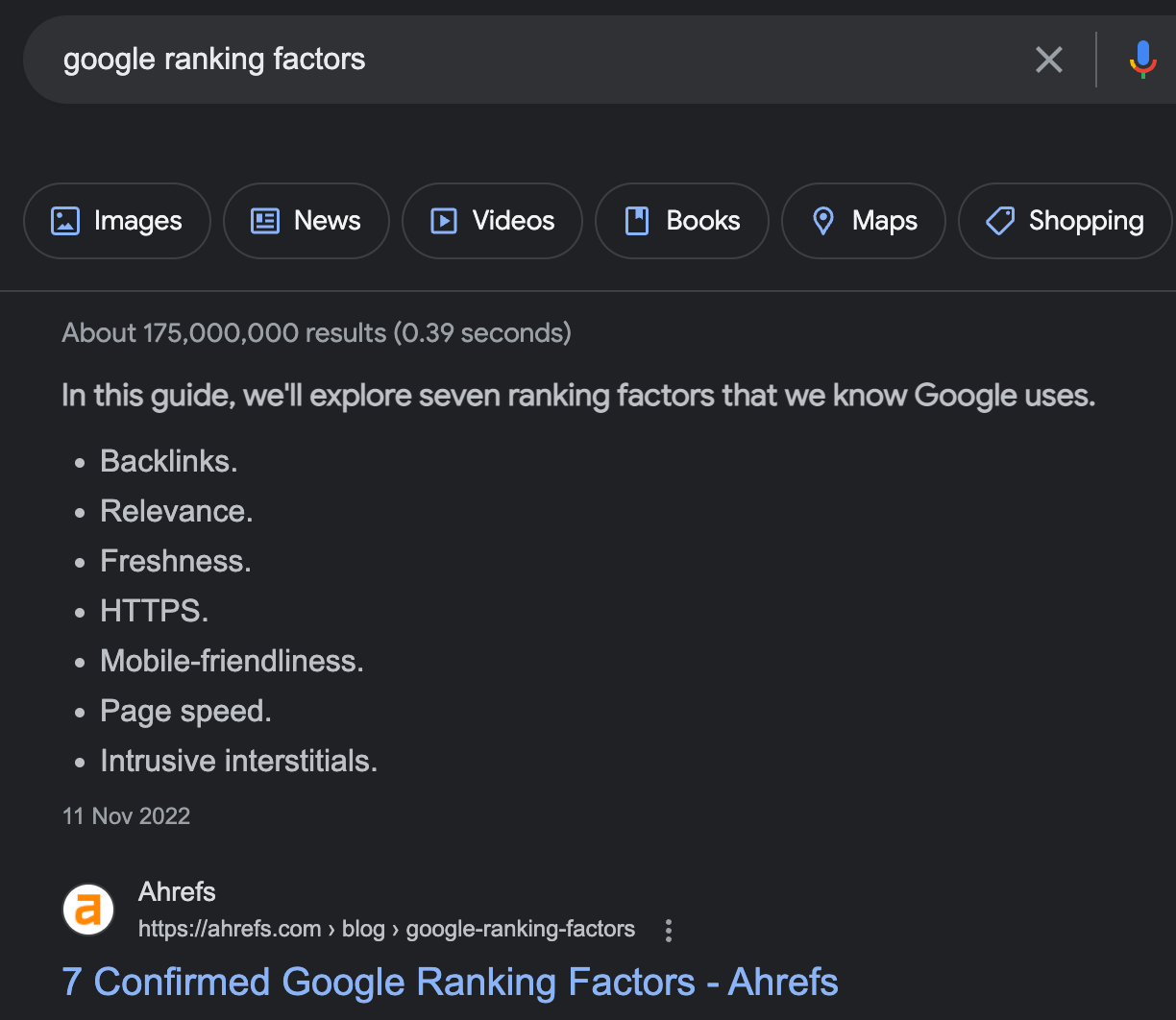Click the play icon on the Videos chip
The width and height of the screenshot is (1176, 1020).
(x=443, y=221)
